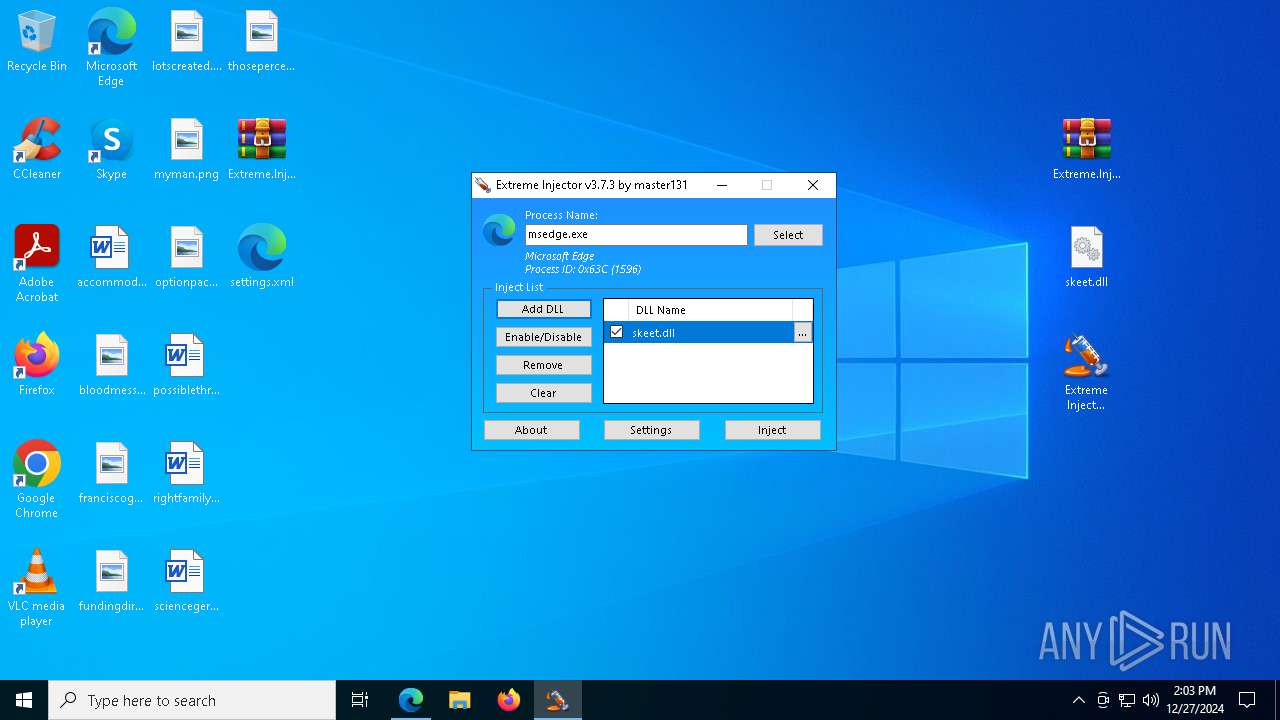Viewport: 1280px width, 720px height.
Task: Click the Process ID 0x63C text
Action: pyautogui.click(x=583, y=269)
